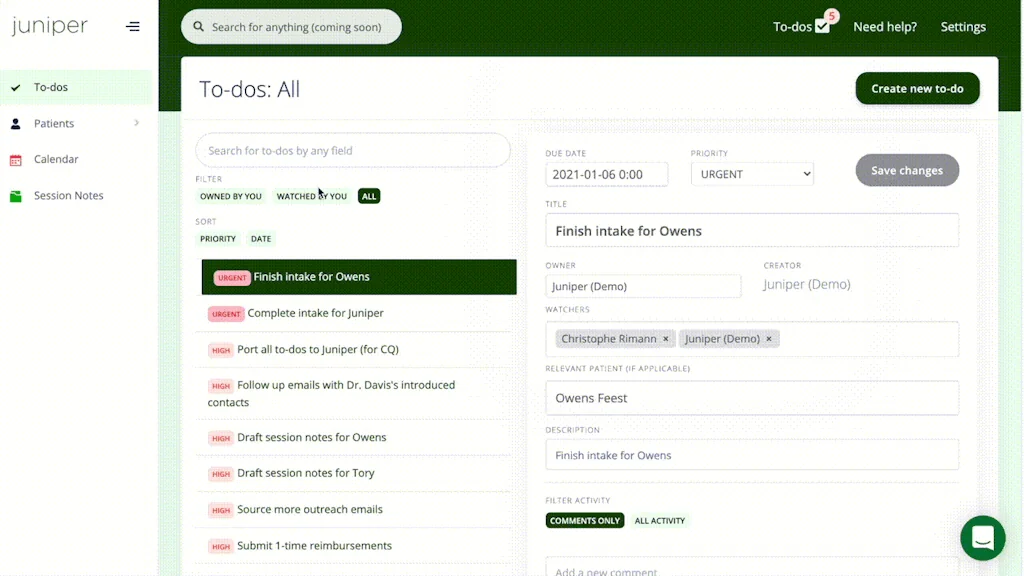Expand the Patients submenu chevron
Screen dimensions: 1024x576
(137, 123)
